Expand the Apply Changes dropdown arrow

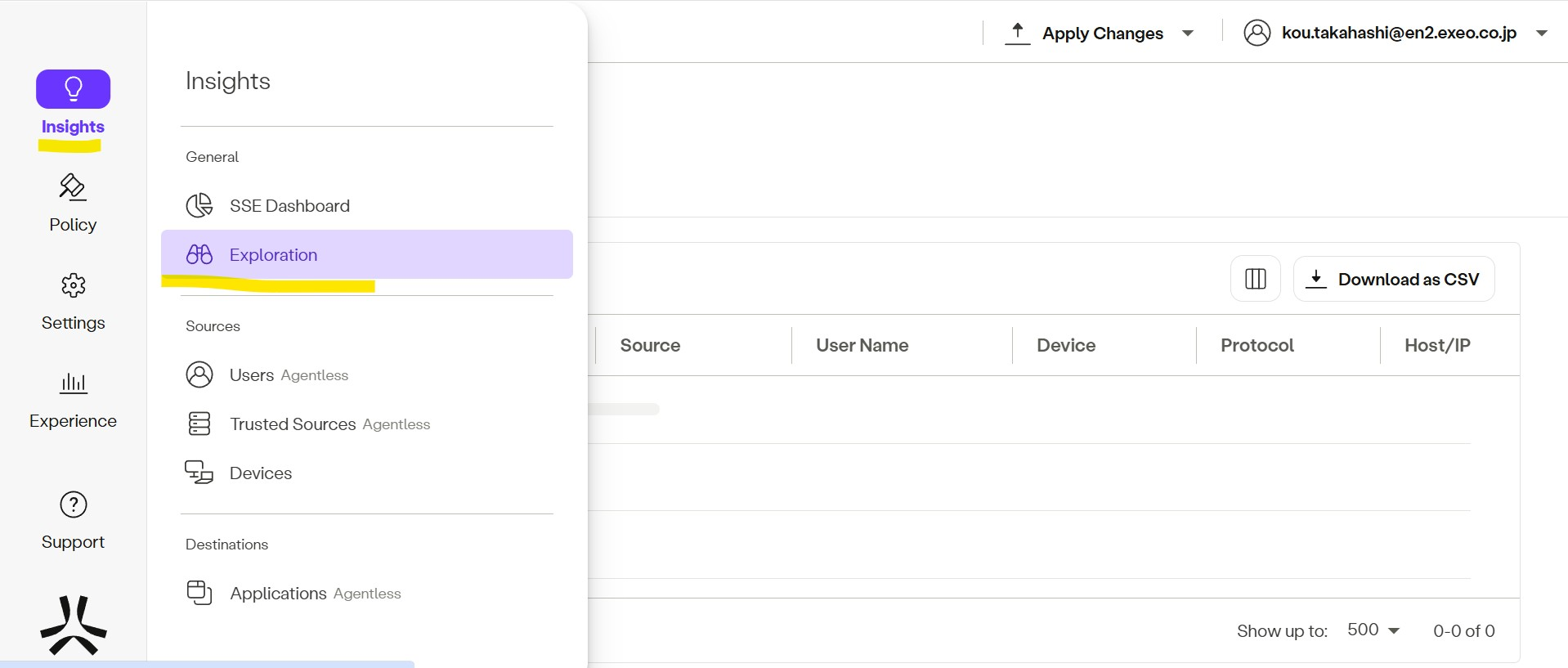(1188, 34)
